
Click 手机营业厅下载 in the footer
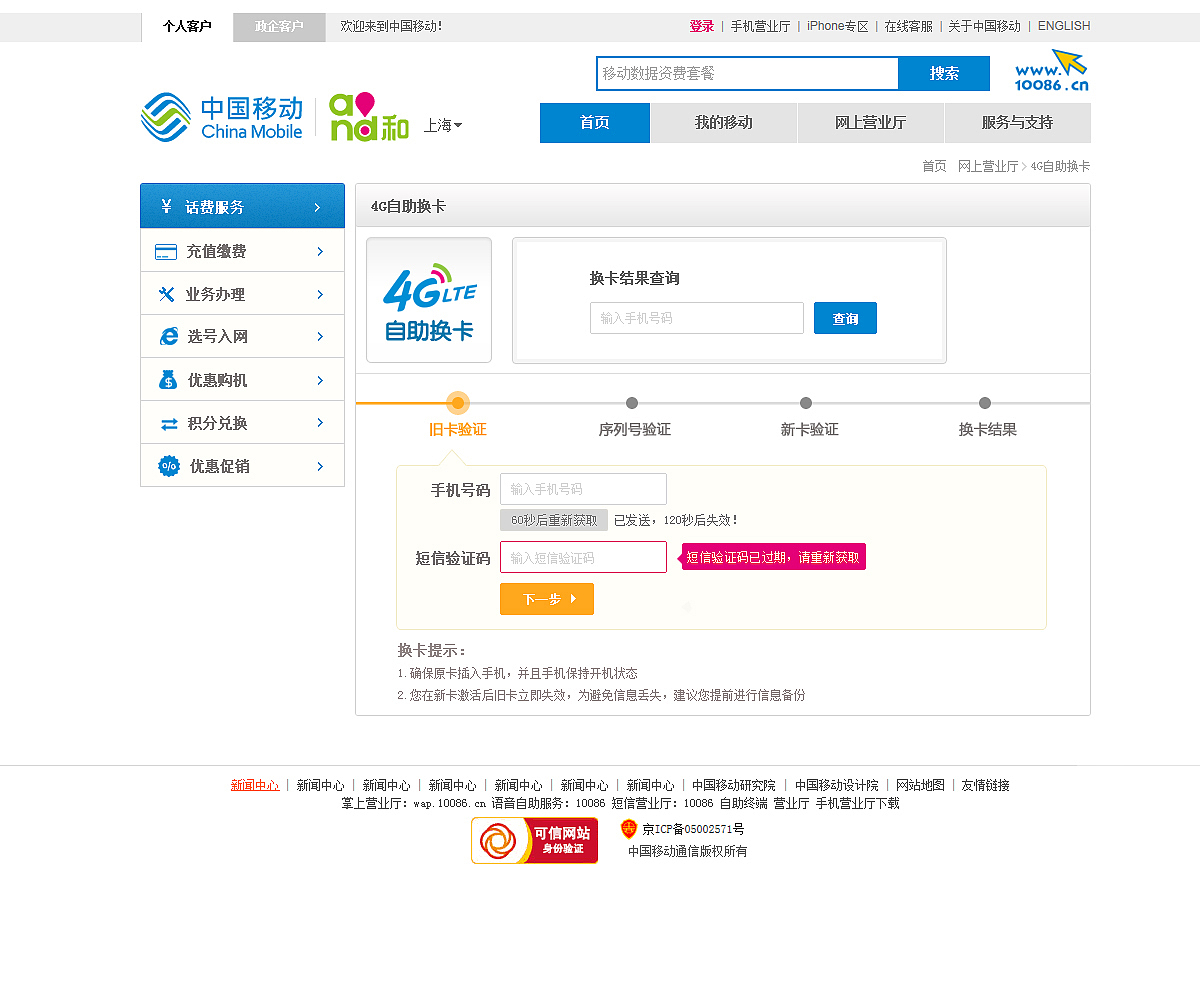coord(858,803)
